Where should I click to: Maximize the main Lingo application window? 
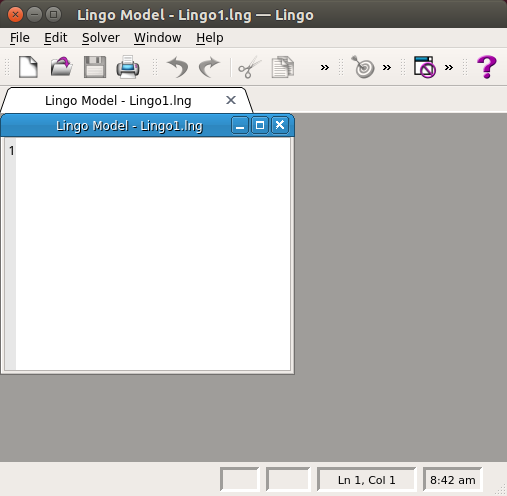(53, 15)
